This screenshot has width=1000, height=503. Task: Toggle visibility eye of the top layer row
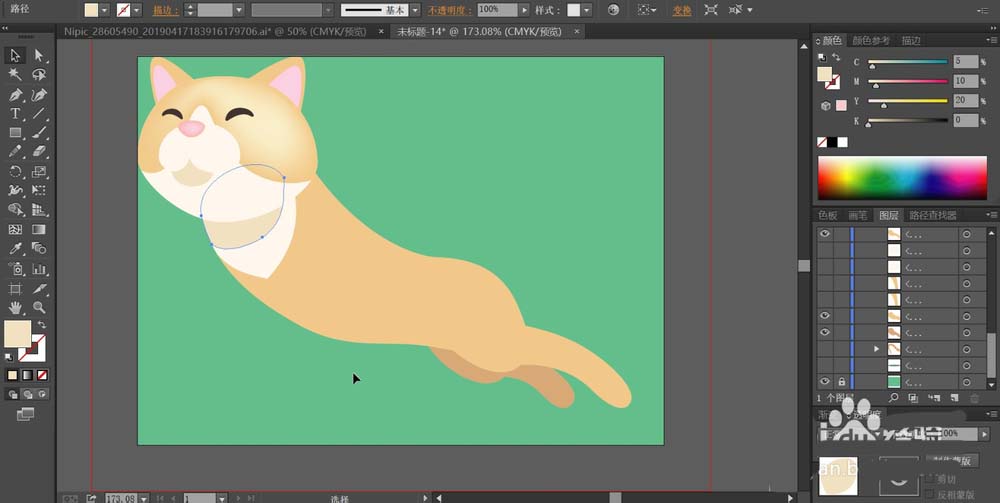[825, 234]
